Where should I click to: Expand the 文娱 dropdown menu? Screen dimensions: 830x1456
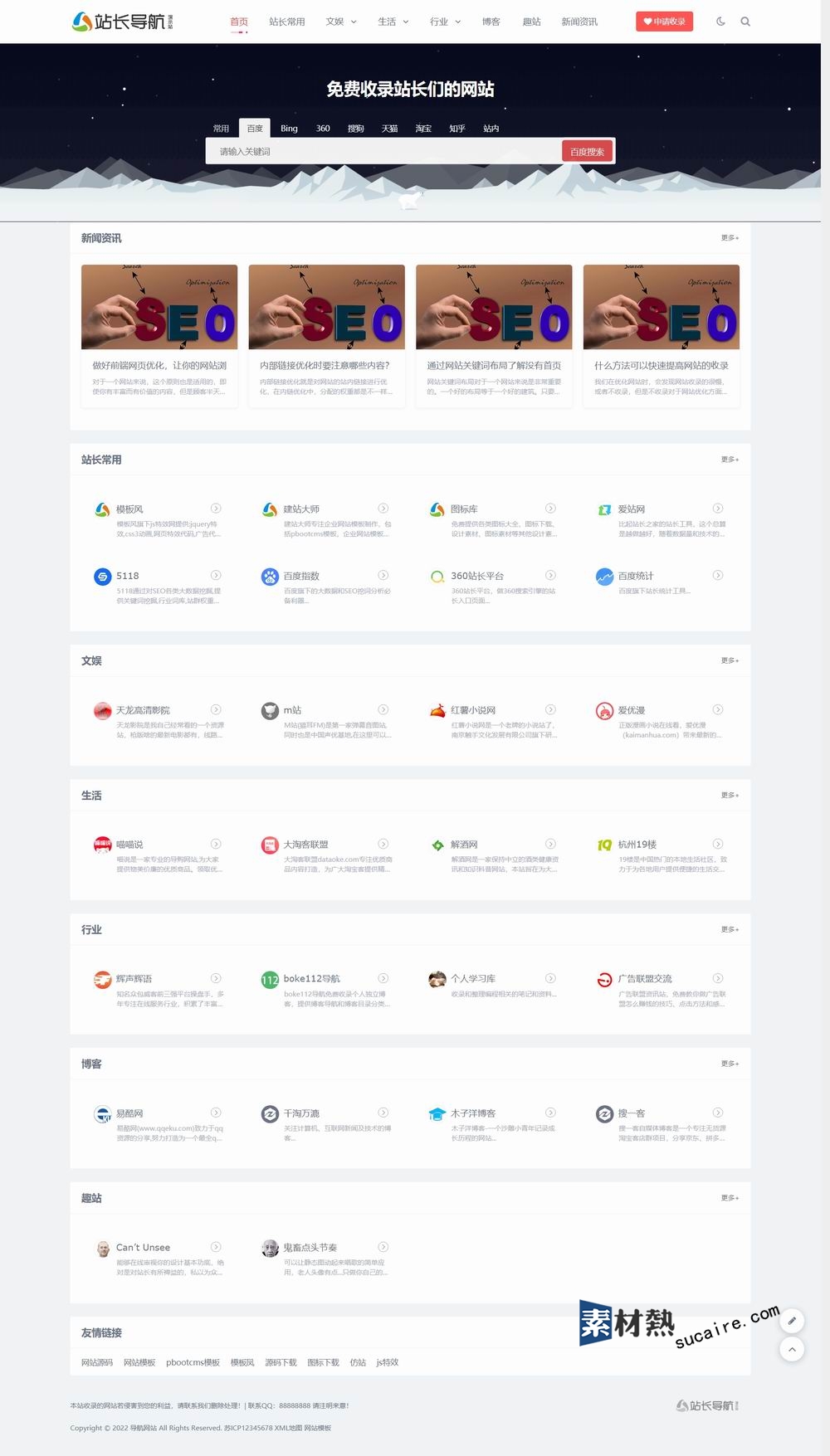coord(341,22)
